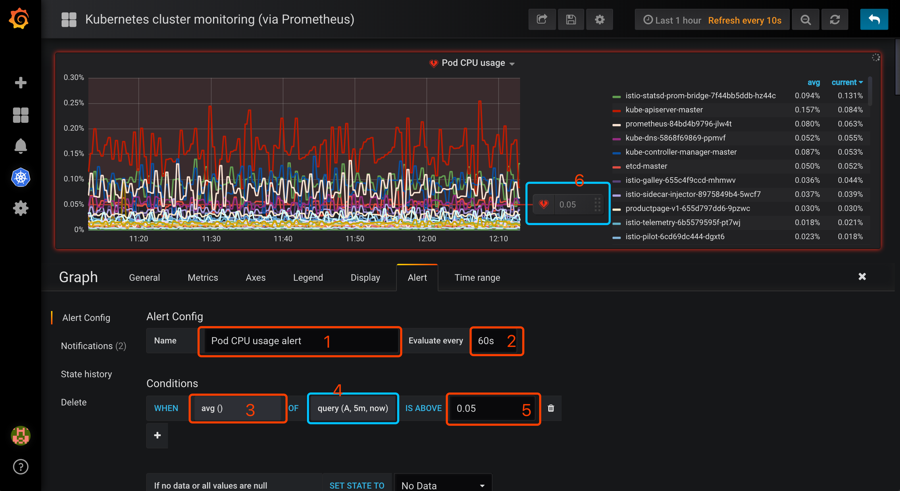Click the zoom out magnifier icon
Viewport: 900px width, 491px height.
(806, 20)
